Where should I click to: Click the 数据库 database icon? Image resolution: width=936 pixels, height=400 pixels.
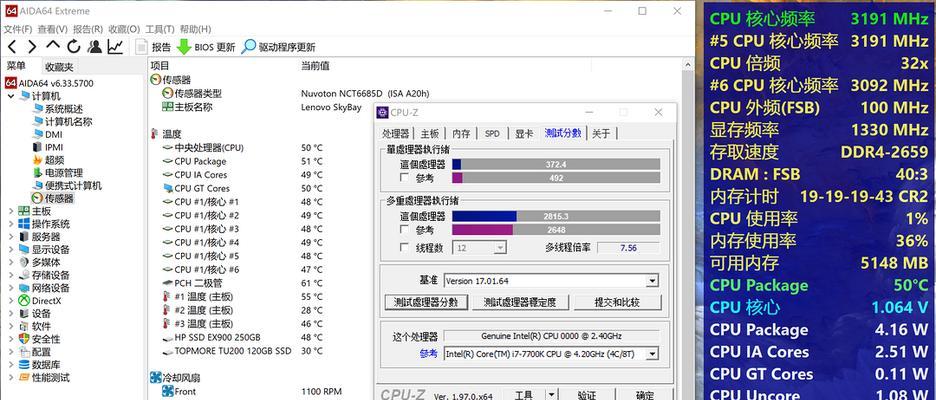point(24,364)
